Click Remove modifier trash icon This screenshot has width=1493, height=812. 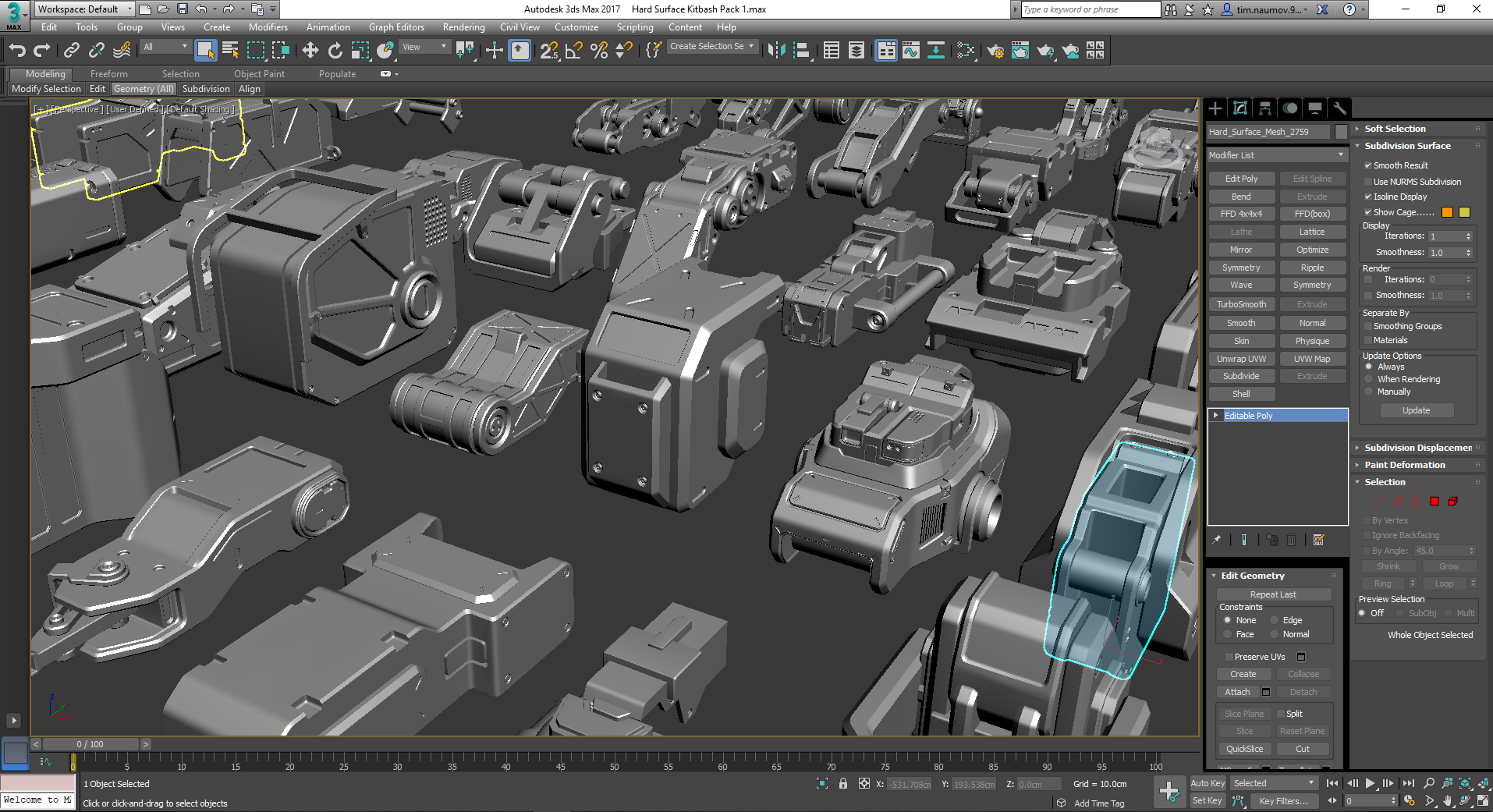click(x=1292, y=540)
